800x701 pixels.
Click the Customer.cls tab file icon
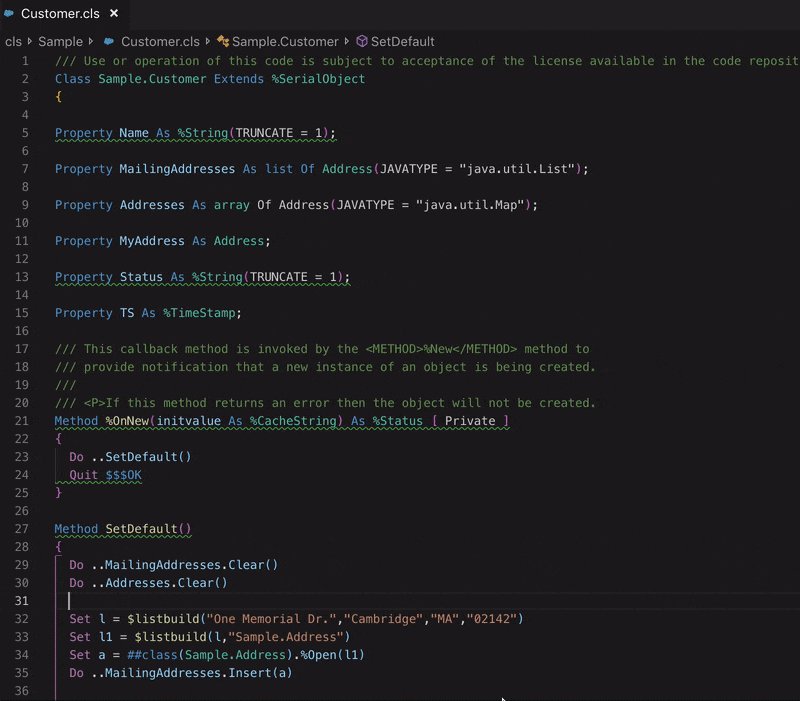tap(9, 14)
